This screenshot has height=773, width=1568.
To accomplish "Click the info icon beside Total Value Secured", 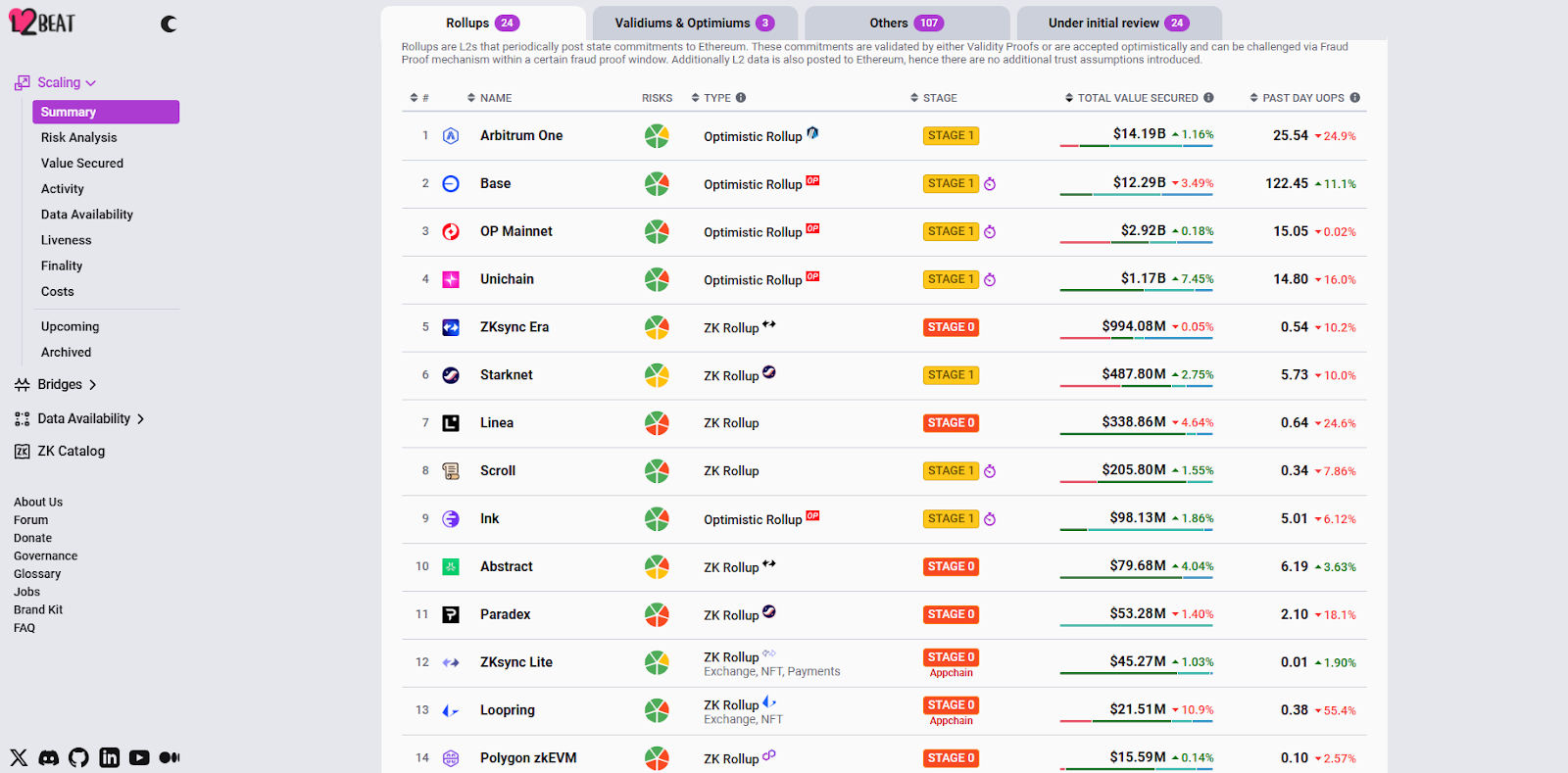I will [x=1208, y=98].
